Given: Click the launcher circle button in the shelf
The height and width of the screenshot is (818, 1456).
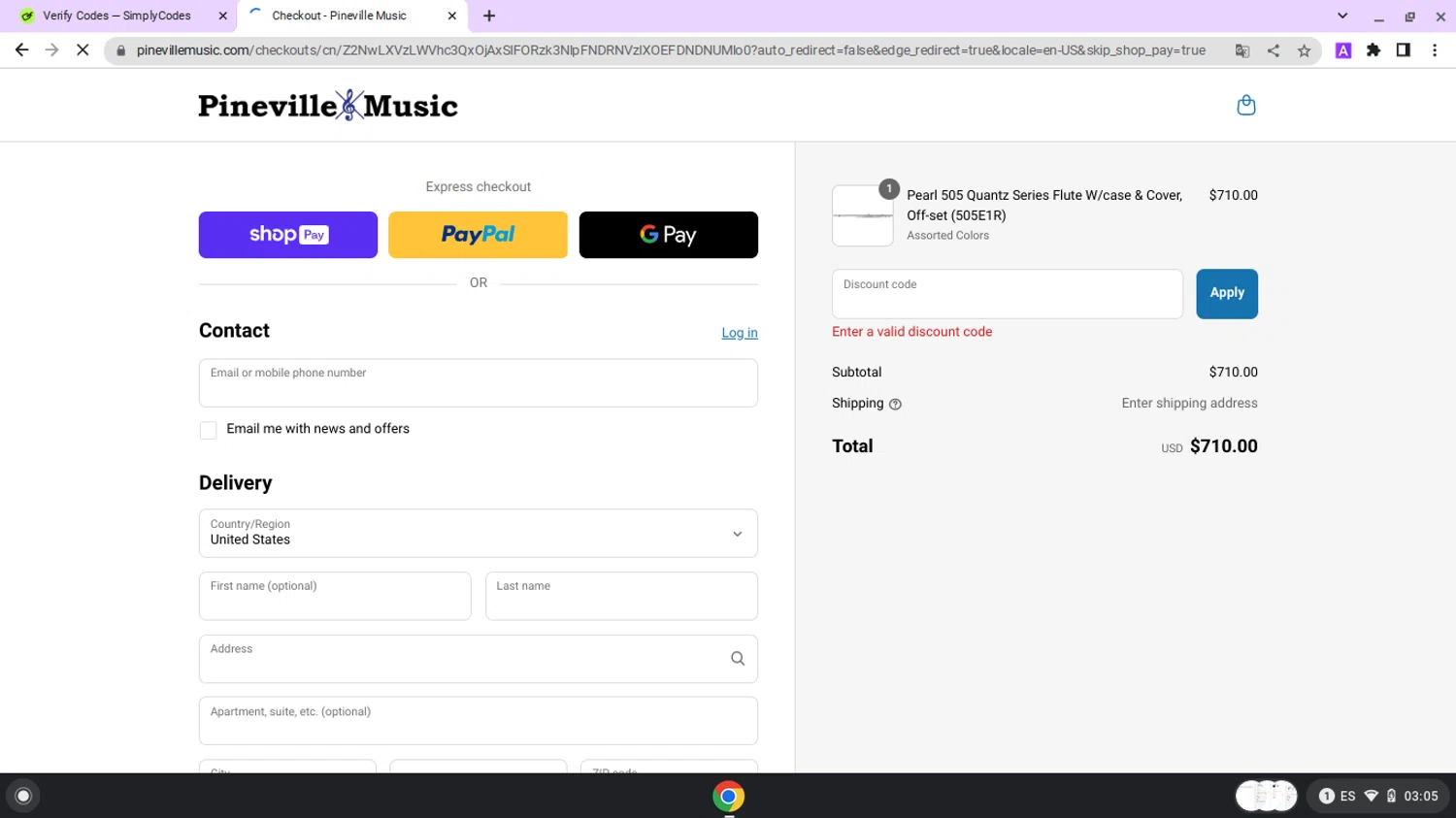Looking at the screenshot, I should tap(23, 797).
